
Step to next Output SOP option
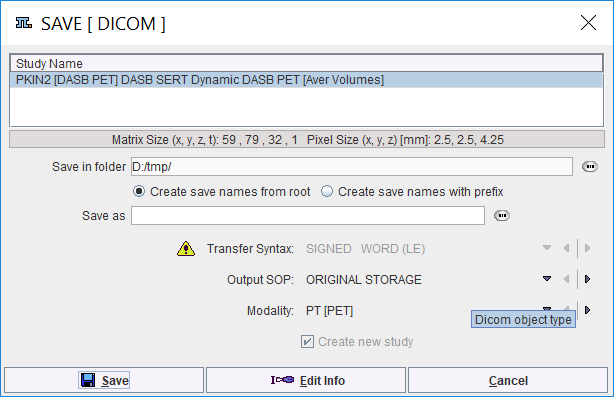587,279
